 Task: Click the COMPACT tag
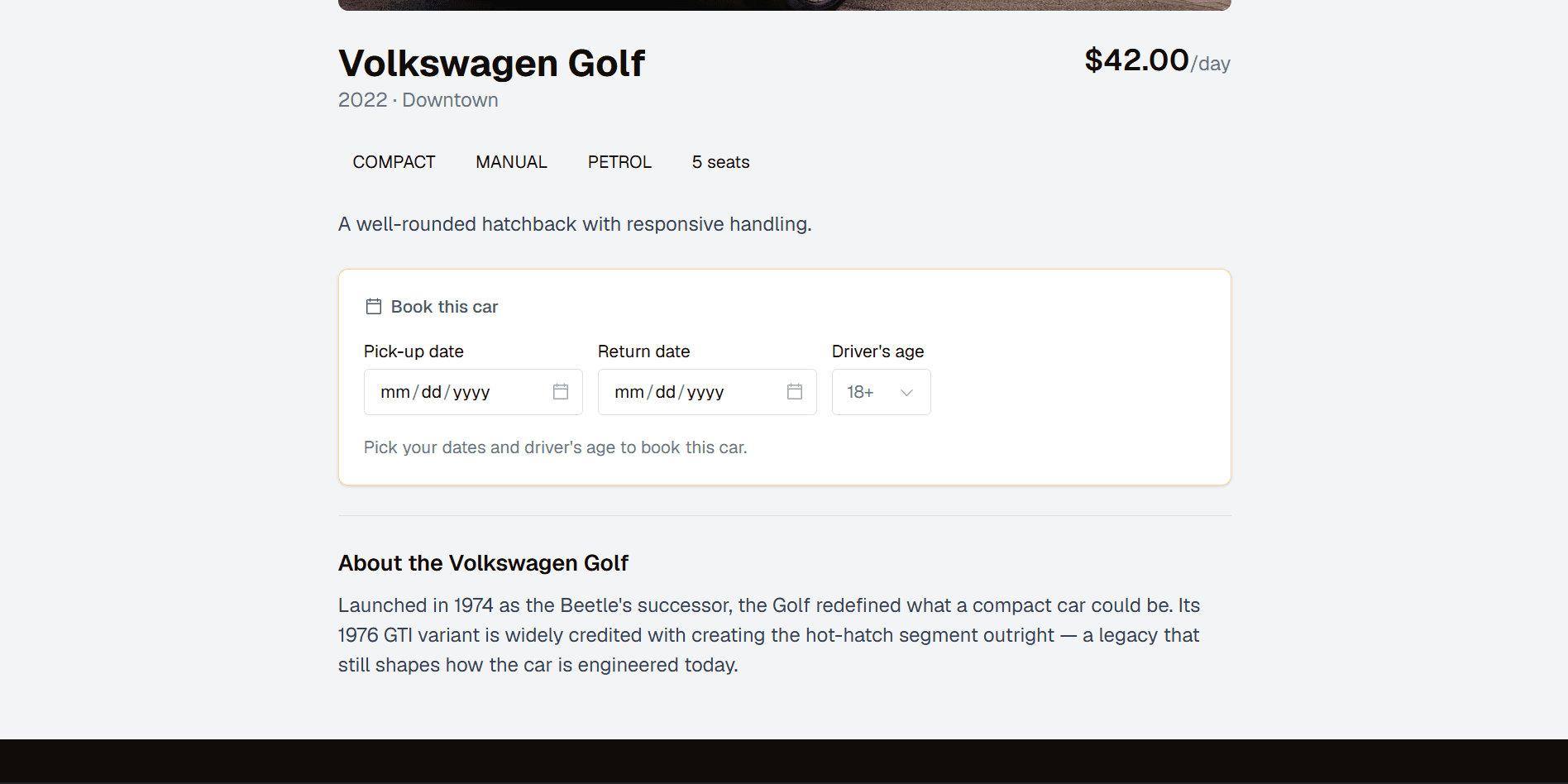click(x=394, y=162)
